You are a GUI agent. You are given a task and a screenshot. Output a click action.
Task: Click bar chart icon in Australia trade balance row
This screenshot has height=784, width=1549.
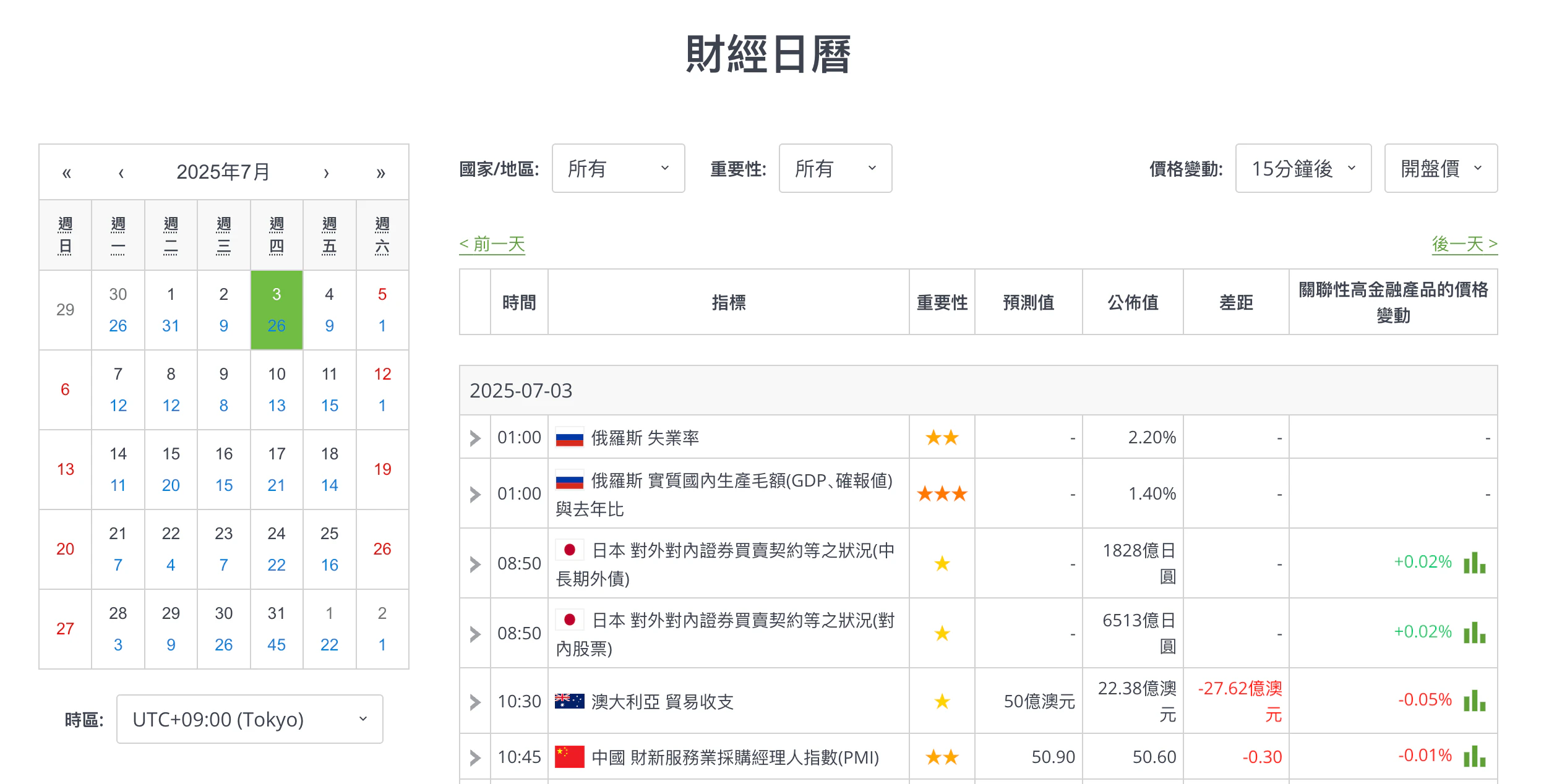(1474, 701)
